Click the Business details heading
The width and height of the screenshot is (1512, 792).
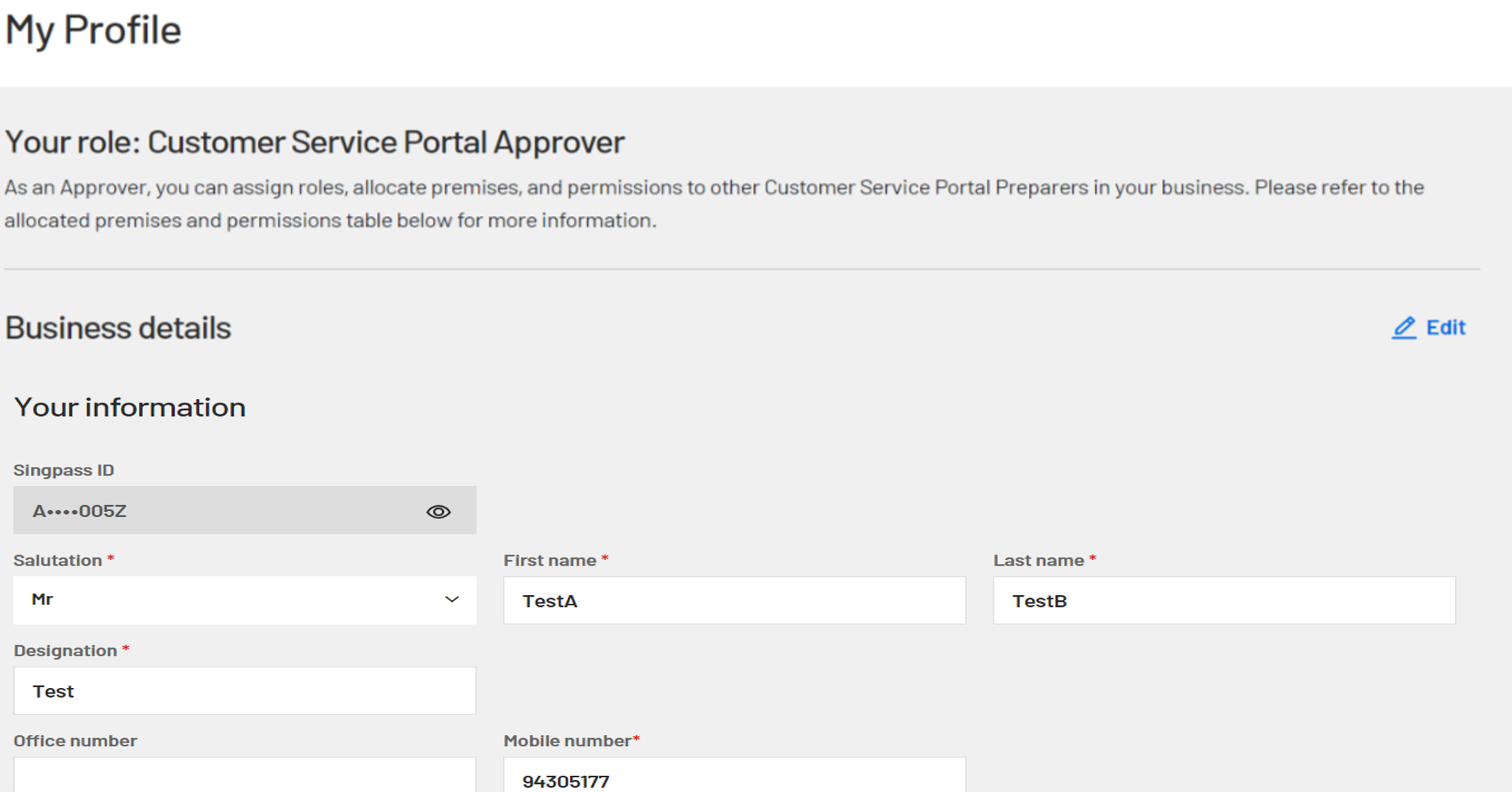pyautogui.click(x=118, y=328)
